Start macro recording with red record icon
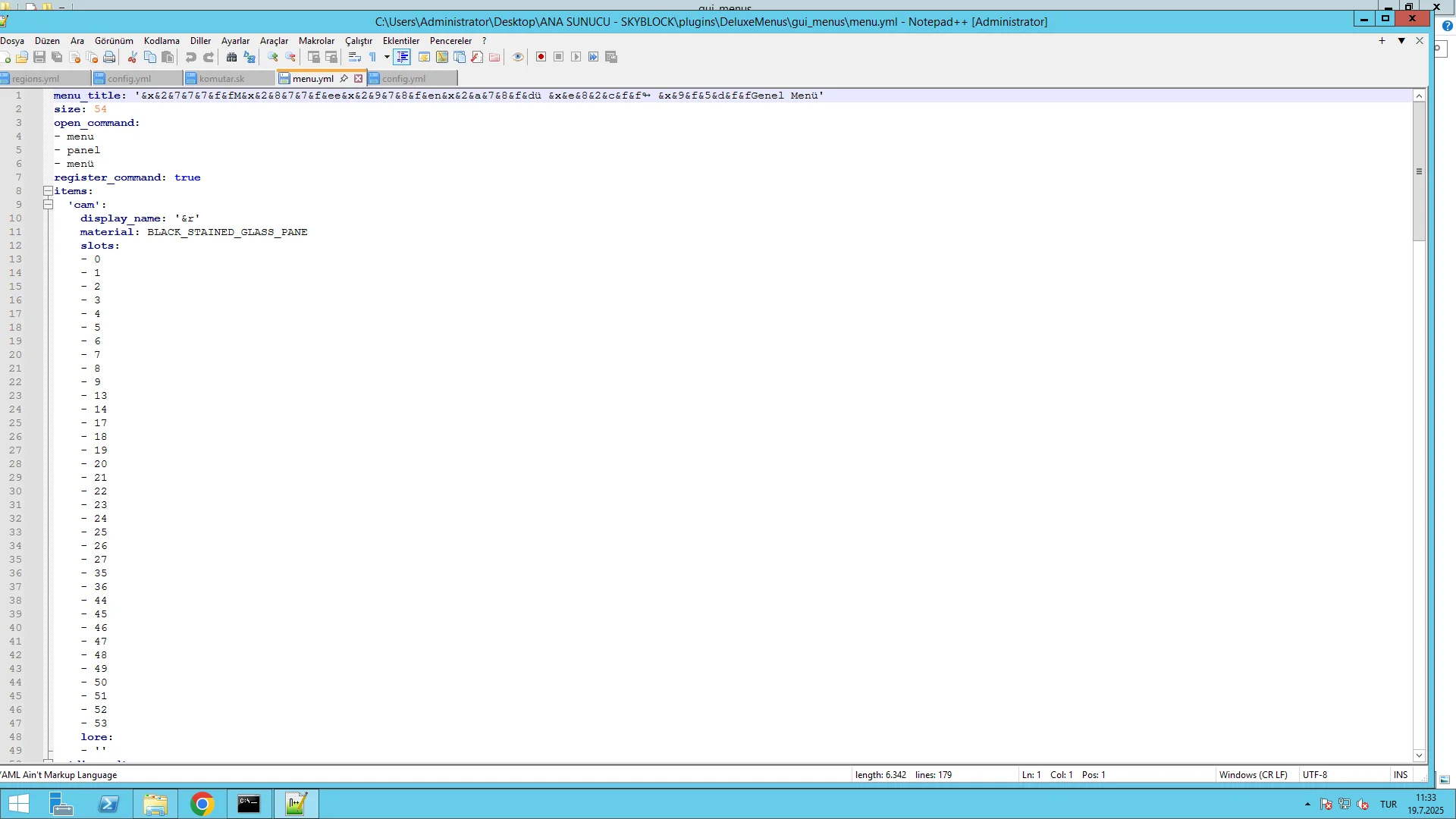Viewport: 1456px width, 819px height. [x=541, y=57]
